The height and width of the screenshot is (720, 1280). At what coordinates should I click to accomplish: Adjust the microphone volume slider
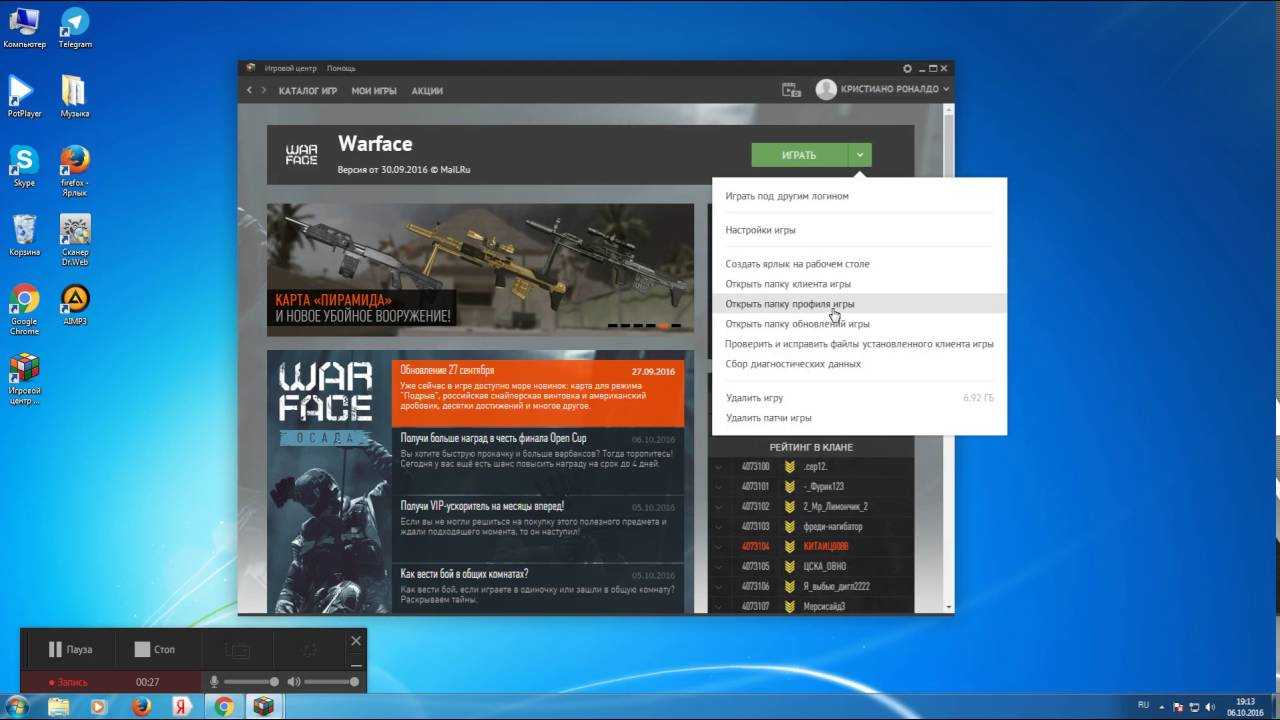[x=250, y=682]
